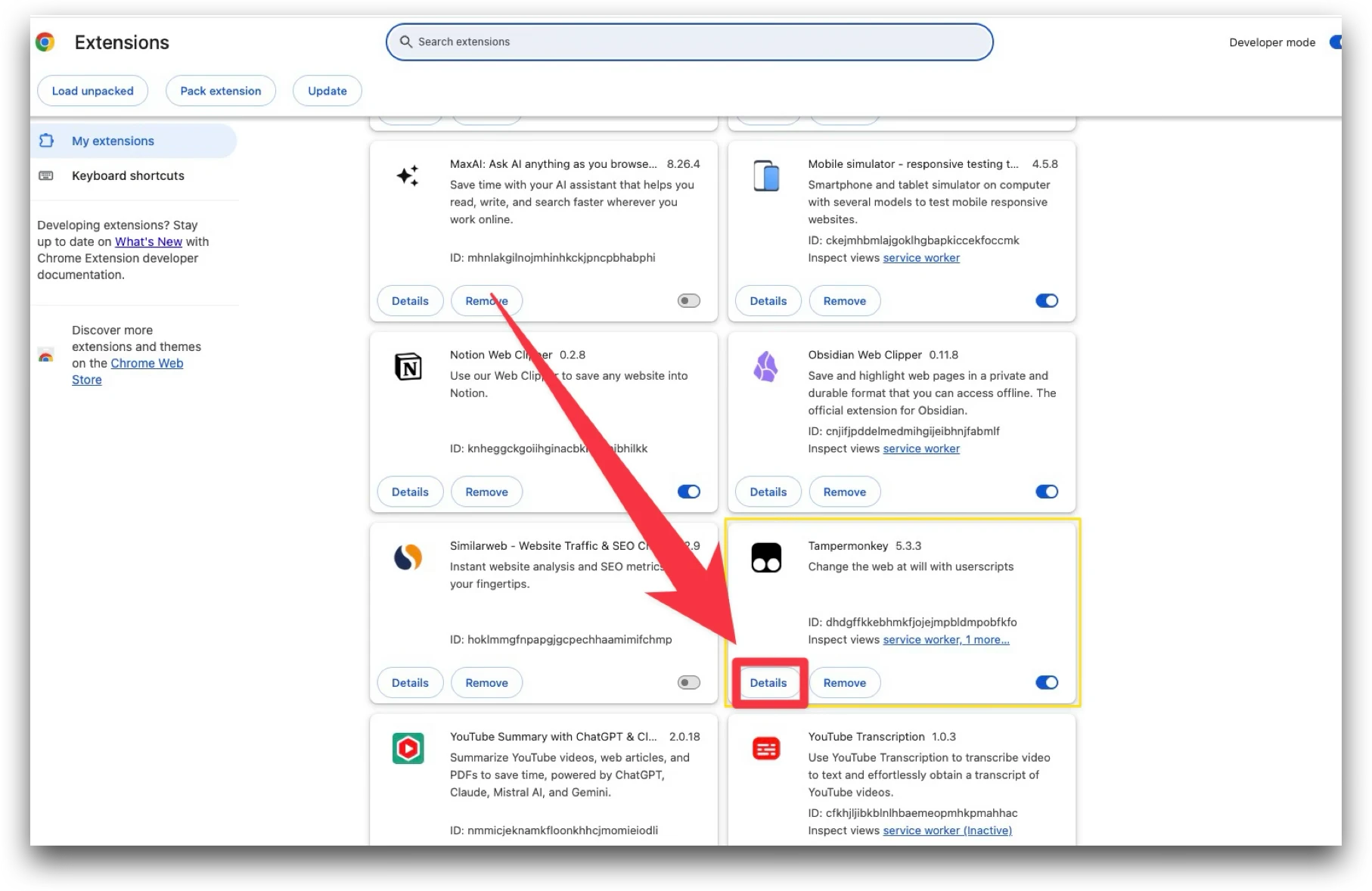1372x891 pixels.
Task: Click the Keyboard shortcuts keyboard icon
Action: 46,175
